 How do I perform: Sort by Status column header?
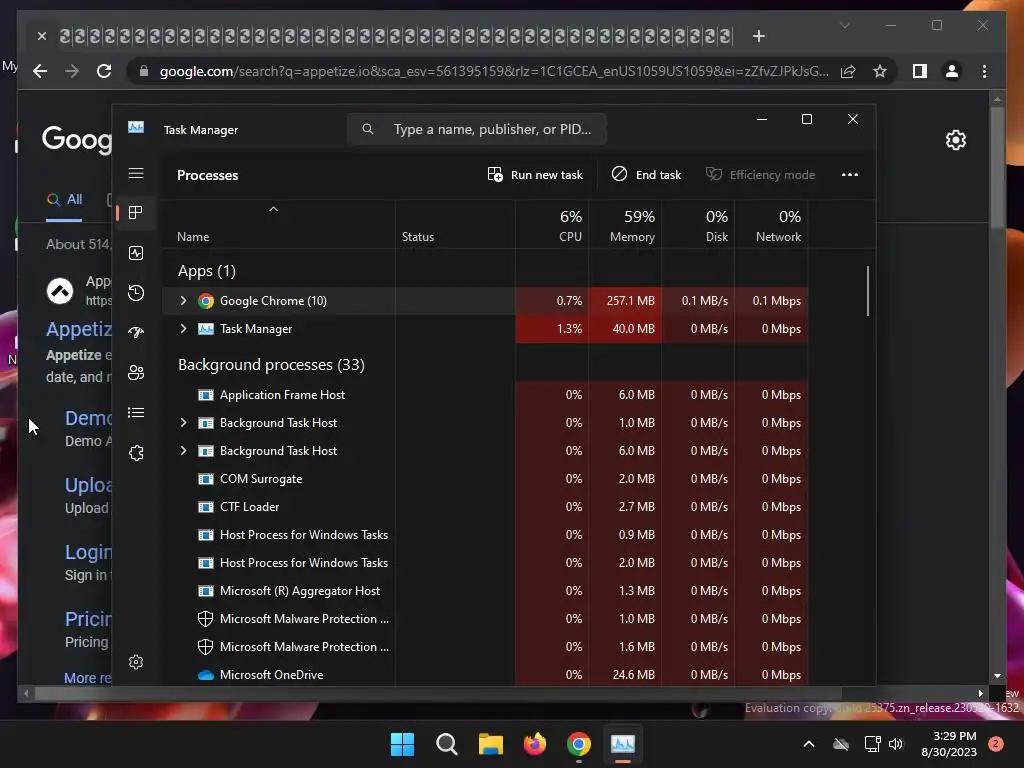click(x=455, y=225)
